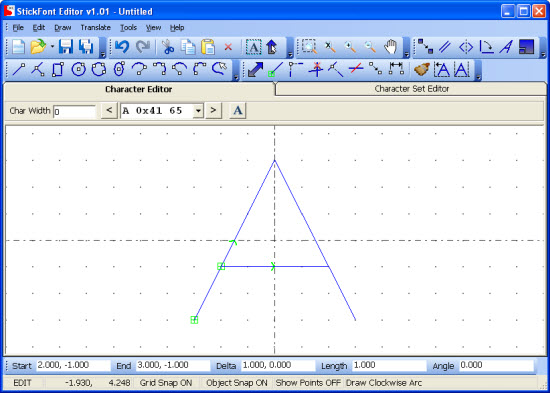Zoom in with the plus magnifier
Screen dimensions: 550x393
tap(350, 47)
